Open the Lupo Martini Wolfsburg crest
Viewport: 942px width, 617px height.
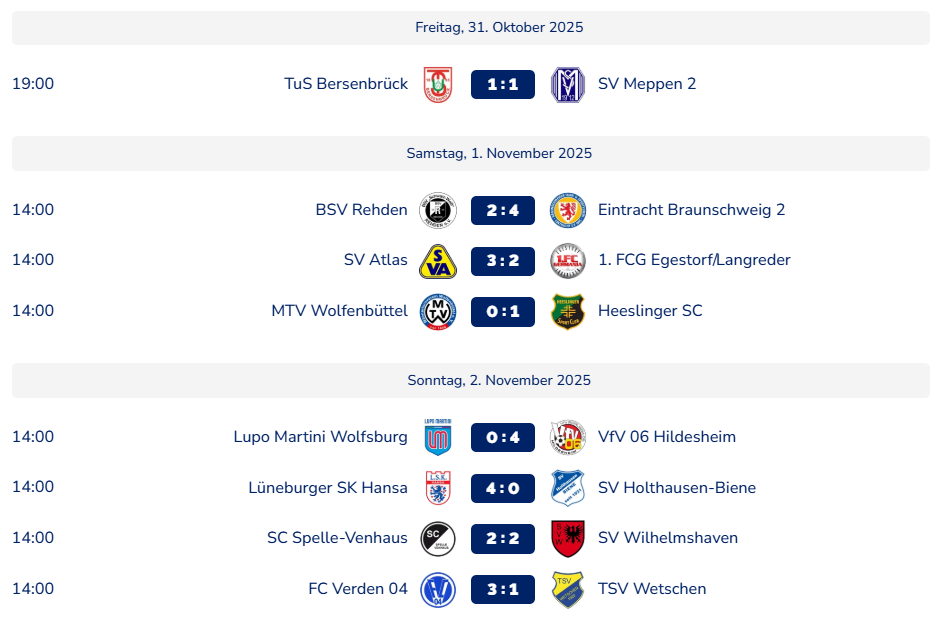point(438,437)
